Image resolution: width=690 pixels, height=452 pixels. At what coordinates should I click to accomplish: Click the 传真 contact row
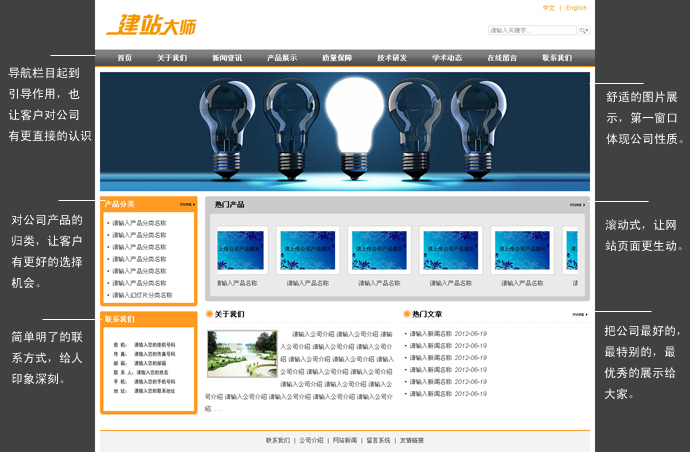point(144,354)
